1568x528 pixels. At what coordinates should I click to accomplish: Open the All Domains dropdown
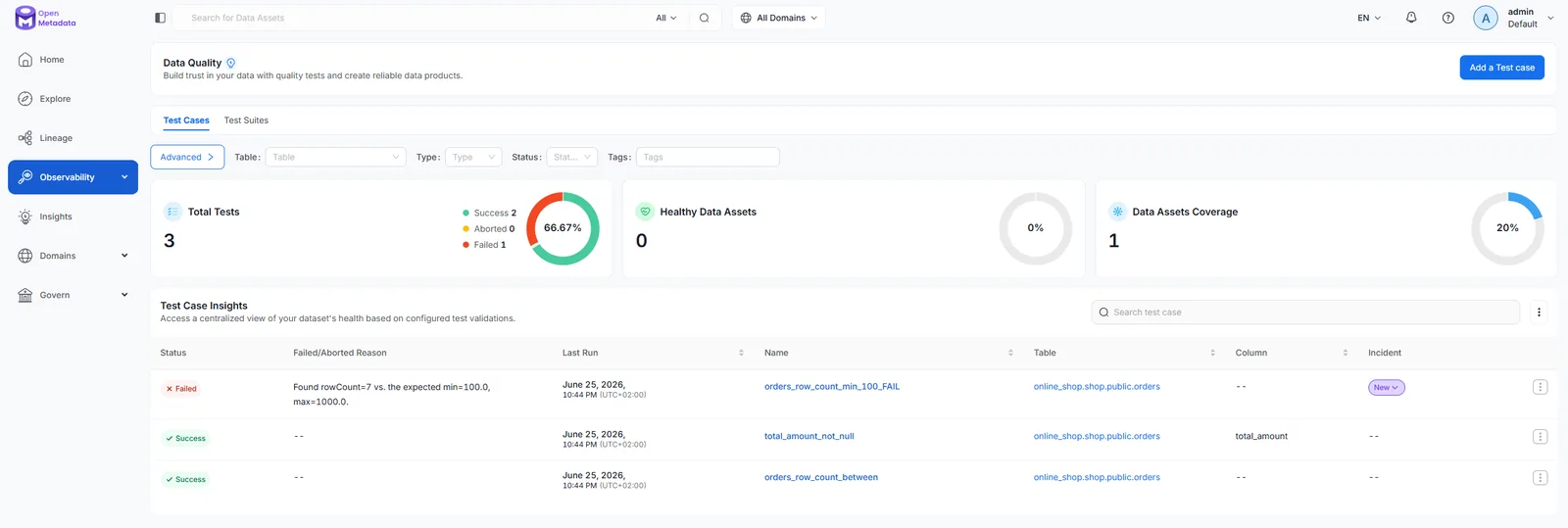click(779, 18)
